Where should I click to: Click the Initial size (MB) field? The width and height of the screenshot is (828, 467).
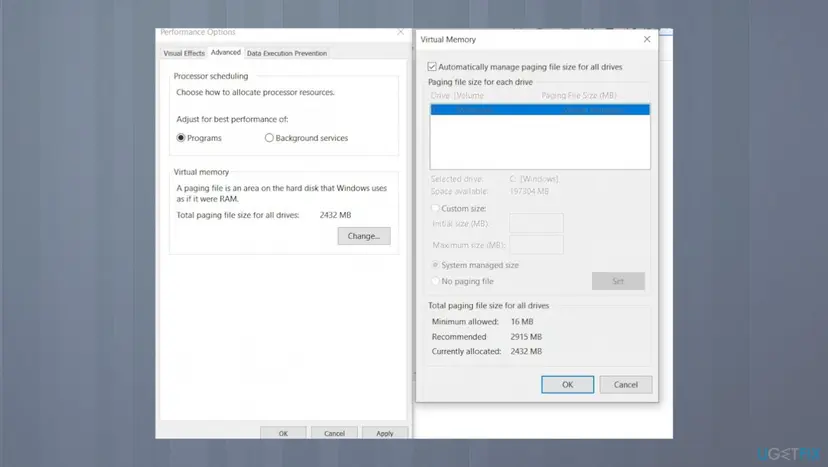(536, 223)
